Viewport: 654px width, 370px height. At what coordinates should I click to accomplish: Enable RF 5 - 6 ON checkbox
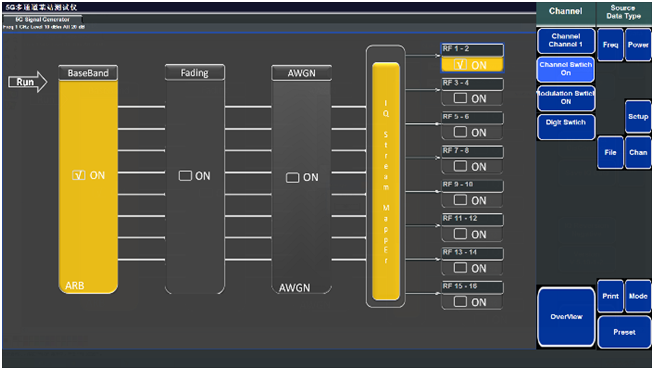coord(460,132)
